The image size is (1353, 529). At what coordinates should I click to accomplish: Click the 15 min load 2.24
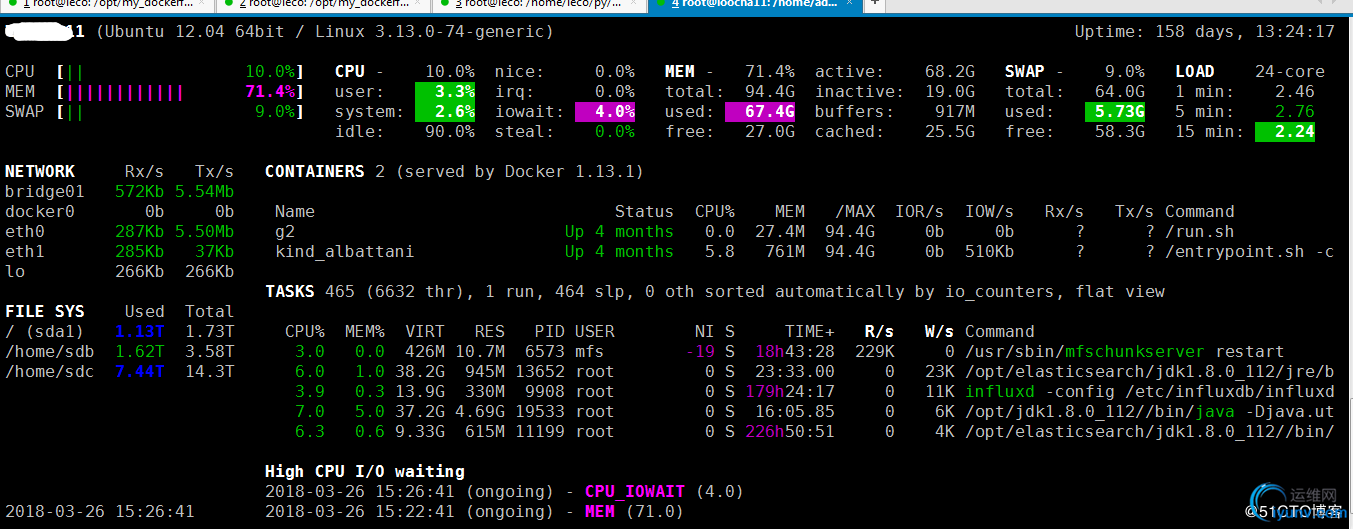click(1285, 132)
